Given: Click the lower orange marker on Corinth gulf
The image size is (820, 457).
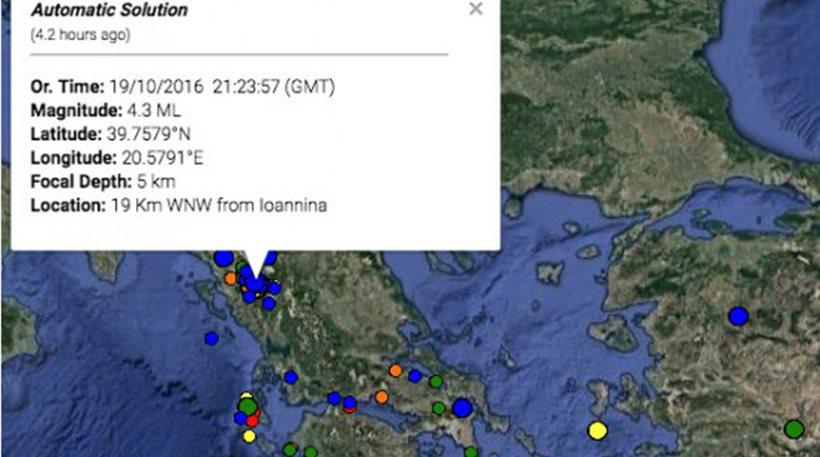Looking at the screenshot, I should click(x=382, y=397).
